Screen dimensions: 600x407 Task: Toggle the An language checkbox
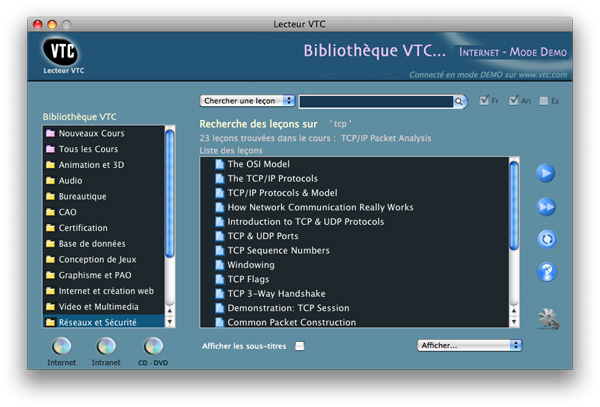(514, 100)
